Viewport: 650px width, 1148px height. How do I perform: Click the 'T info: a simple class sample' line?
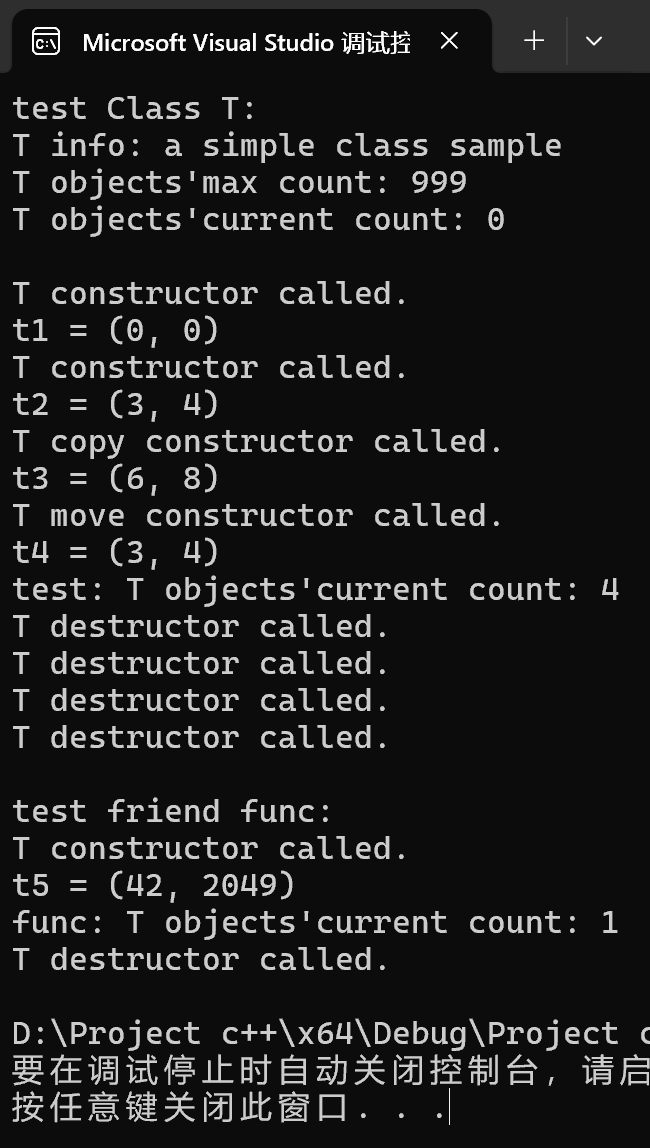pos(287,146)
